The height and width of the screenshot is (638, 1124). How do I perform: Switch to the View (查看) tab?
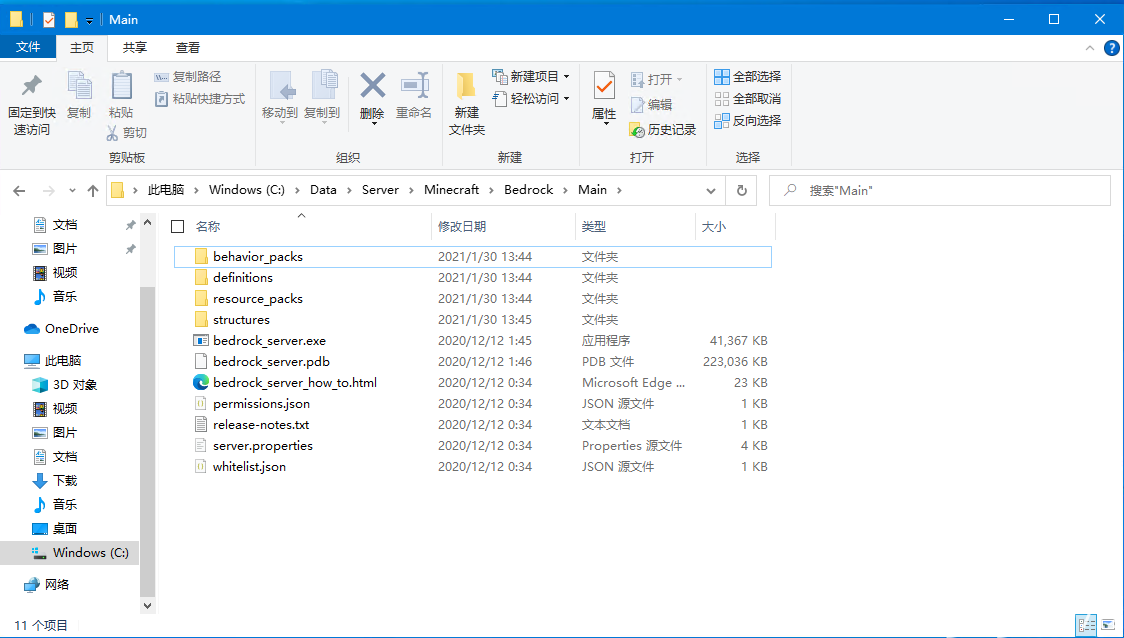coord(188,47)
